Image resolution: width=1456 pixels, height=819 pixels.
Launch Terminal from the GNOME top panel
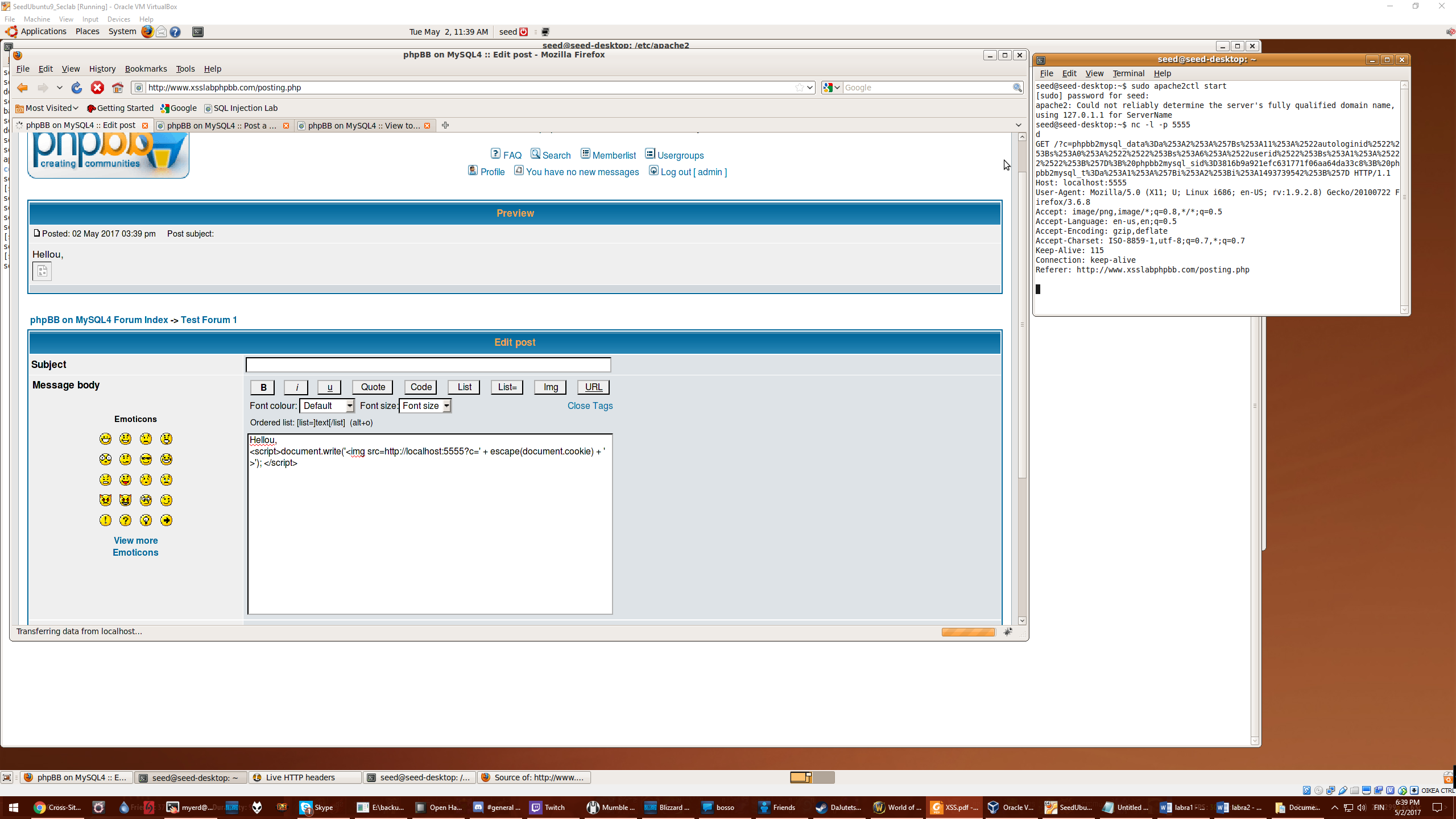coord(198,32)
